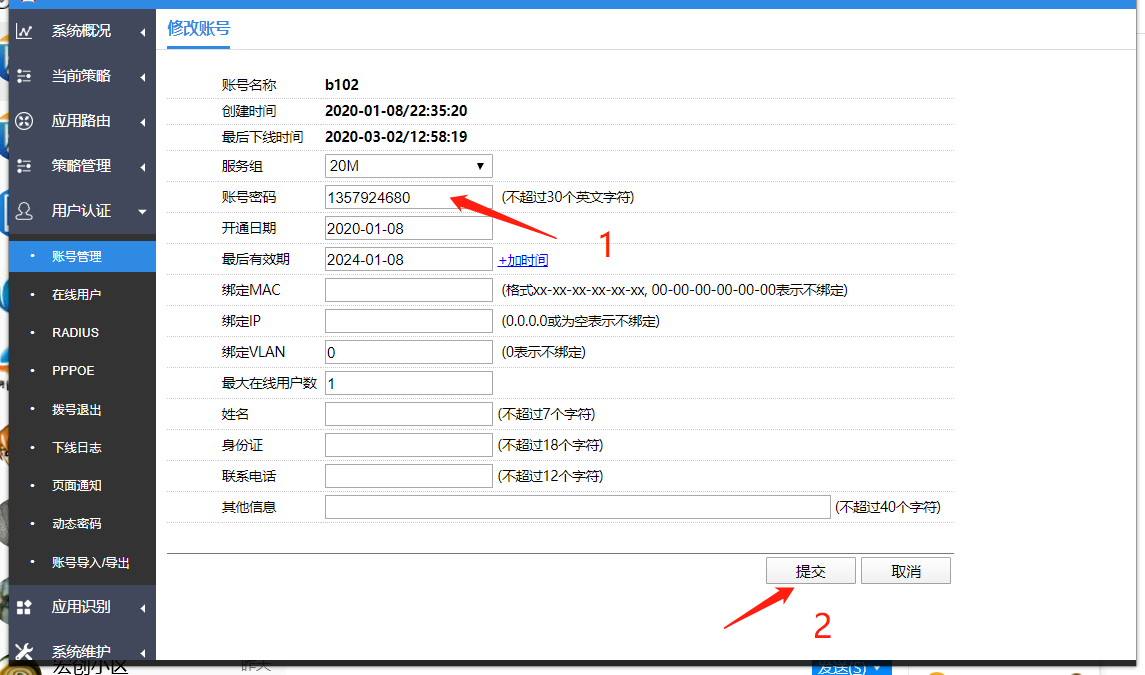Viewport: 1145px width, 675px height.
Task: Click the +加时间 link
Action: coord(523,260)
